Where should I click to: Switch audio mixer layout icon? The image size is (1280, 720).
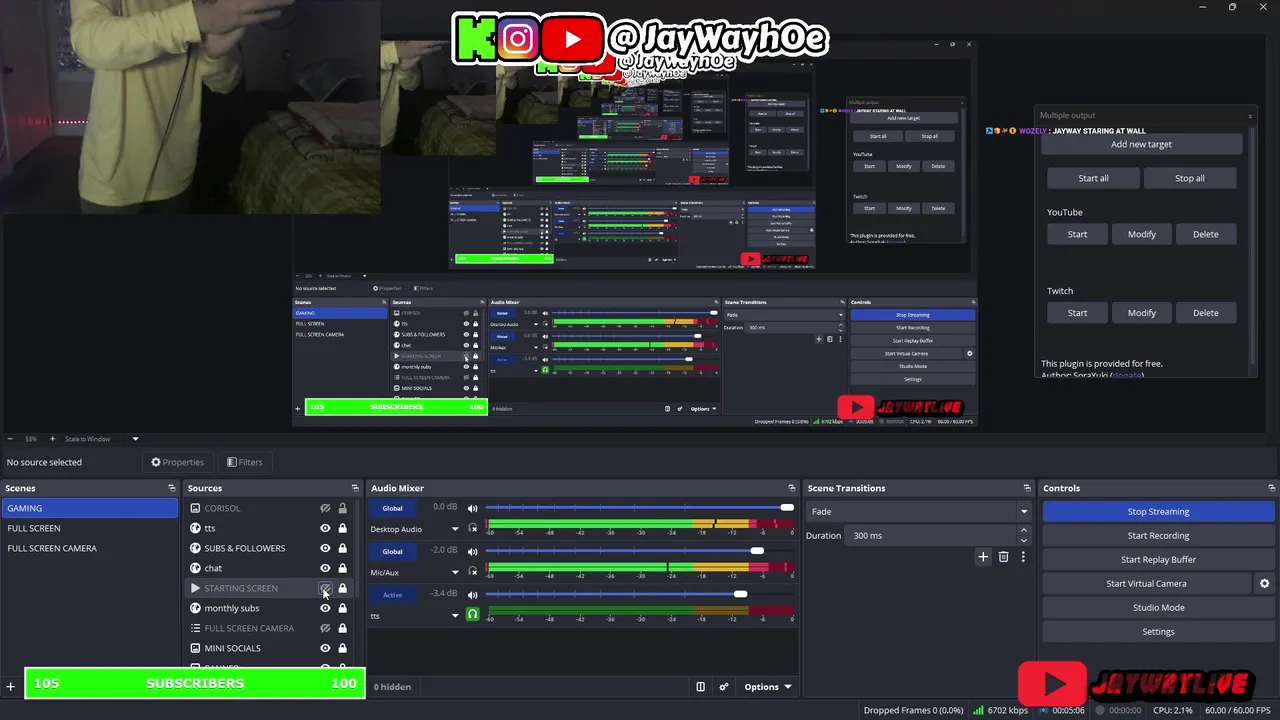pos(700,687)
